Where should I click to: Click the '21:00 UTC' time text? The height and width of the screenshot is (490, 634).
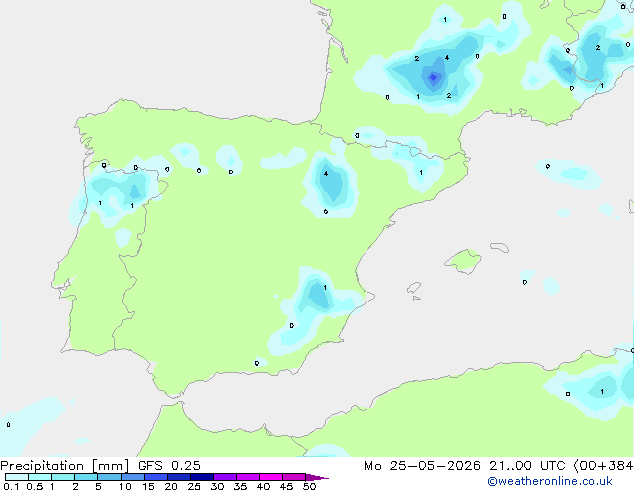(x=527, y=466)
